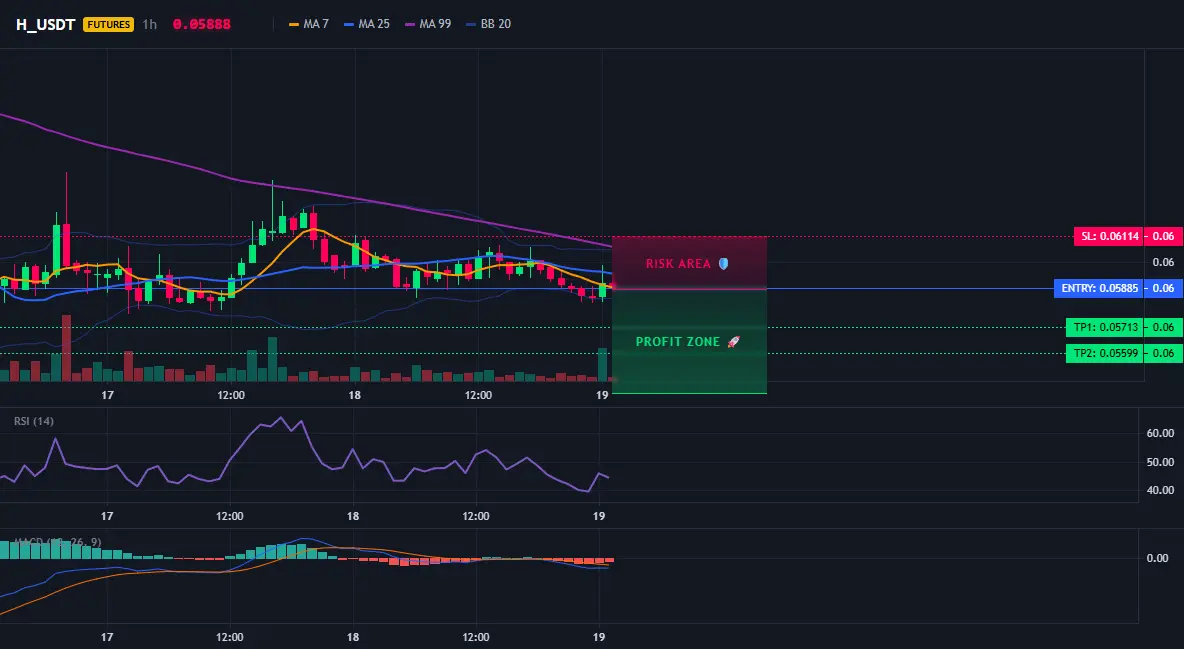Click the PROFIT ZONE text
This screenshot has width=1184, height=649.
pyautogui.click(x=678, y=341)
